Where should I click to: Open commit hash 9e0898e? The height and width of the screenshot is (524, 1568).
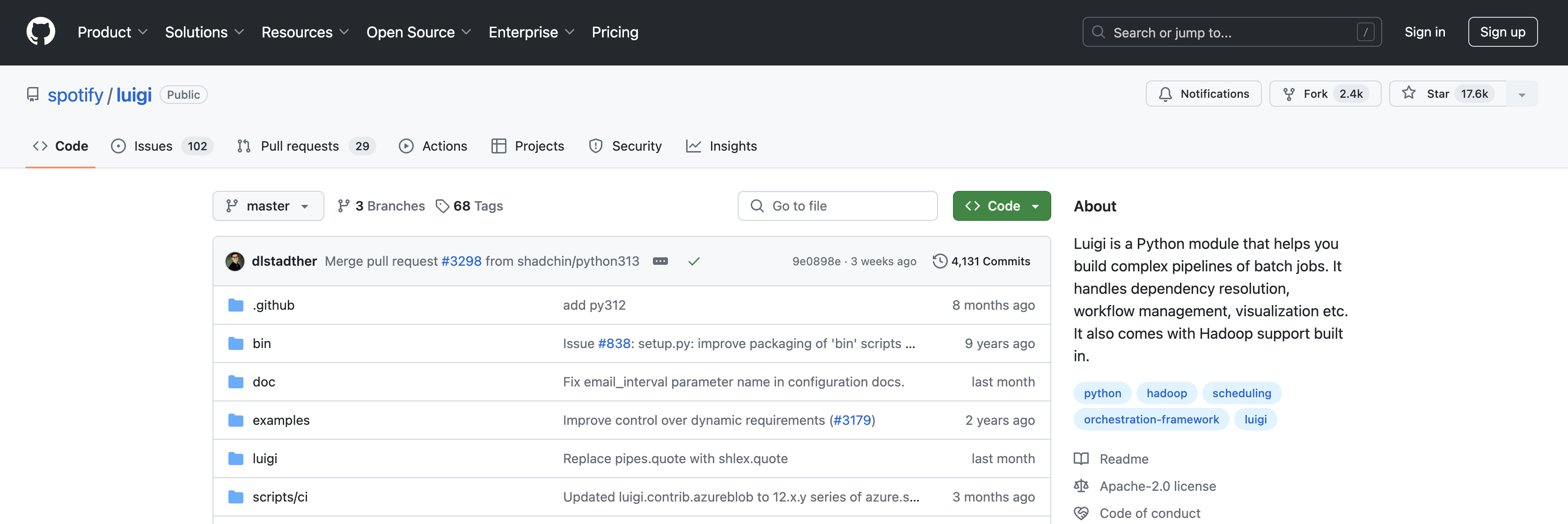pyautogui.click(x=816, y=262)
